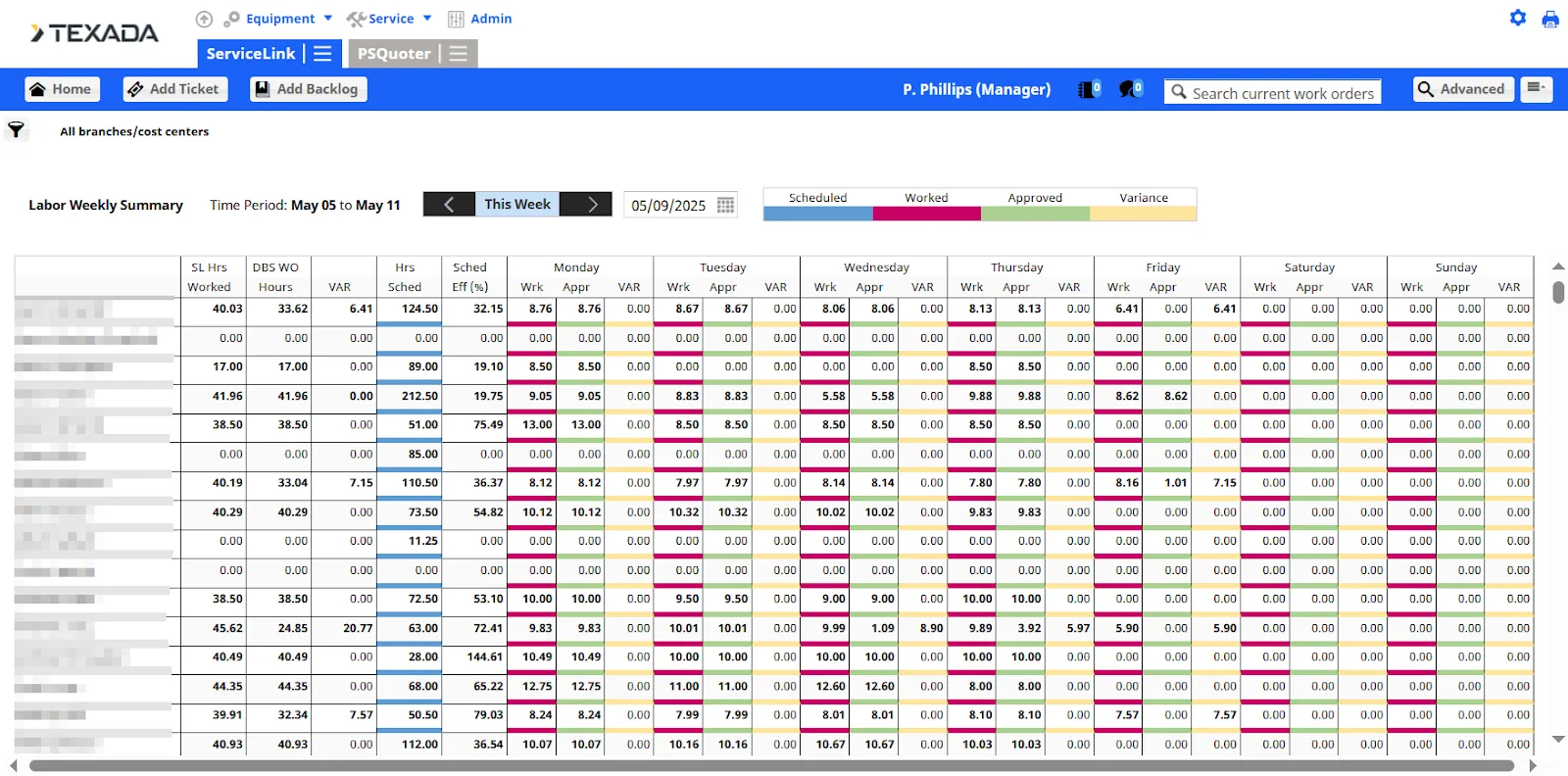The image size is (1568, 776).
Task: Click the Add Ticket button
Action: 174,89
